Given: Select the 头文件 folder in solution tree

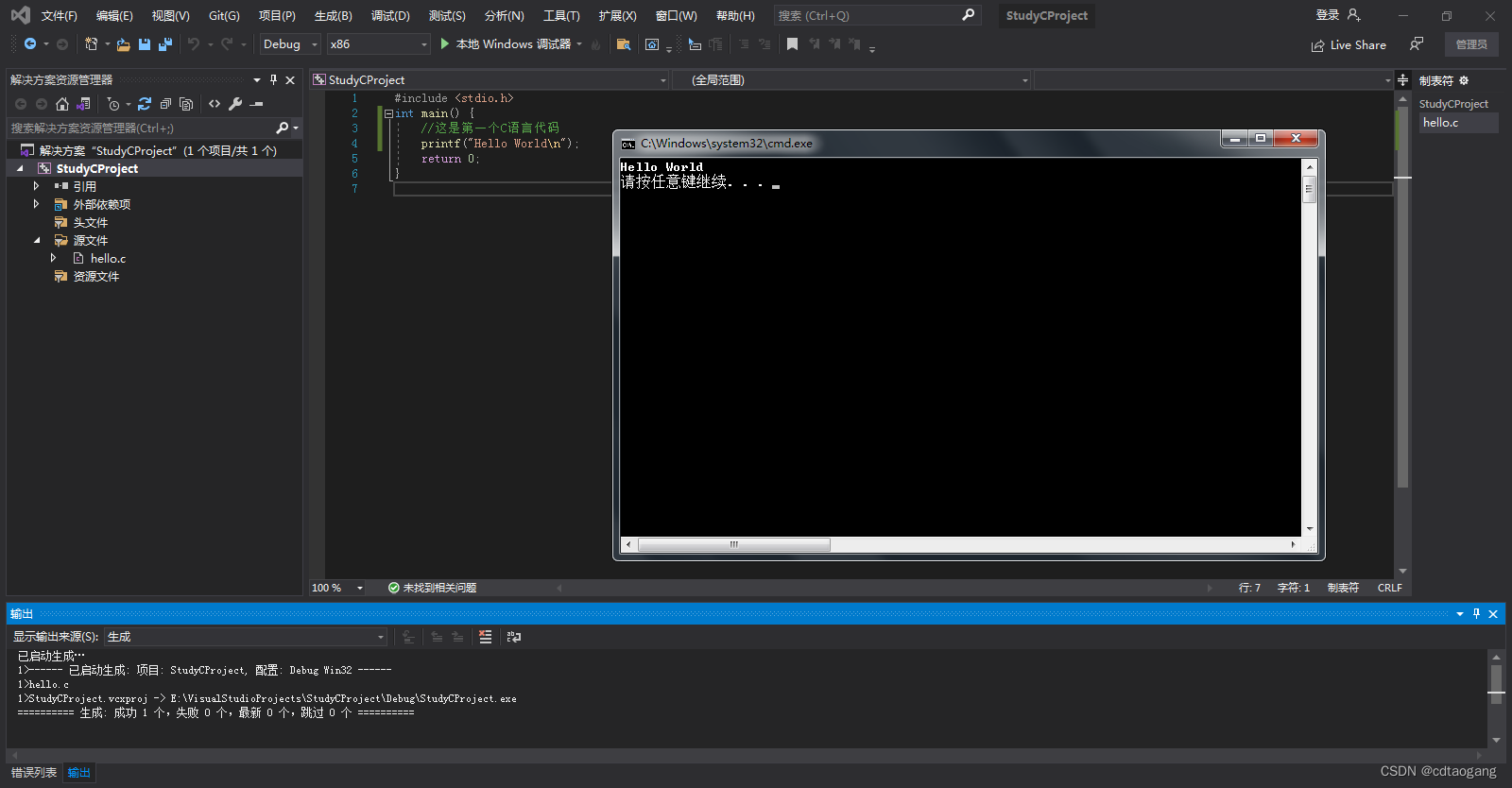Looking at the screenshot, I should (91, 222).
